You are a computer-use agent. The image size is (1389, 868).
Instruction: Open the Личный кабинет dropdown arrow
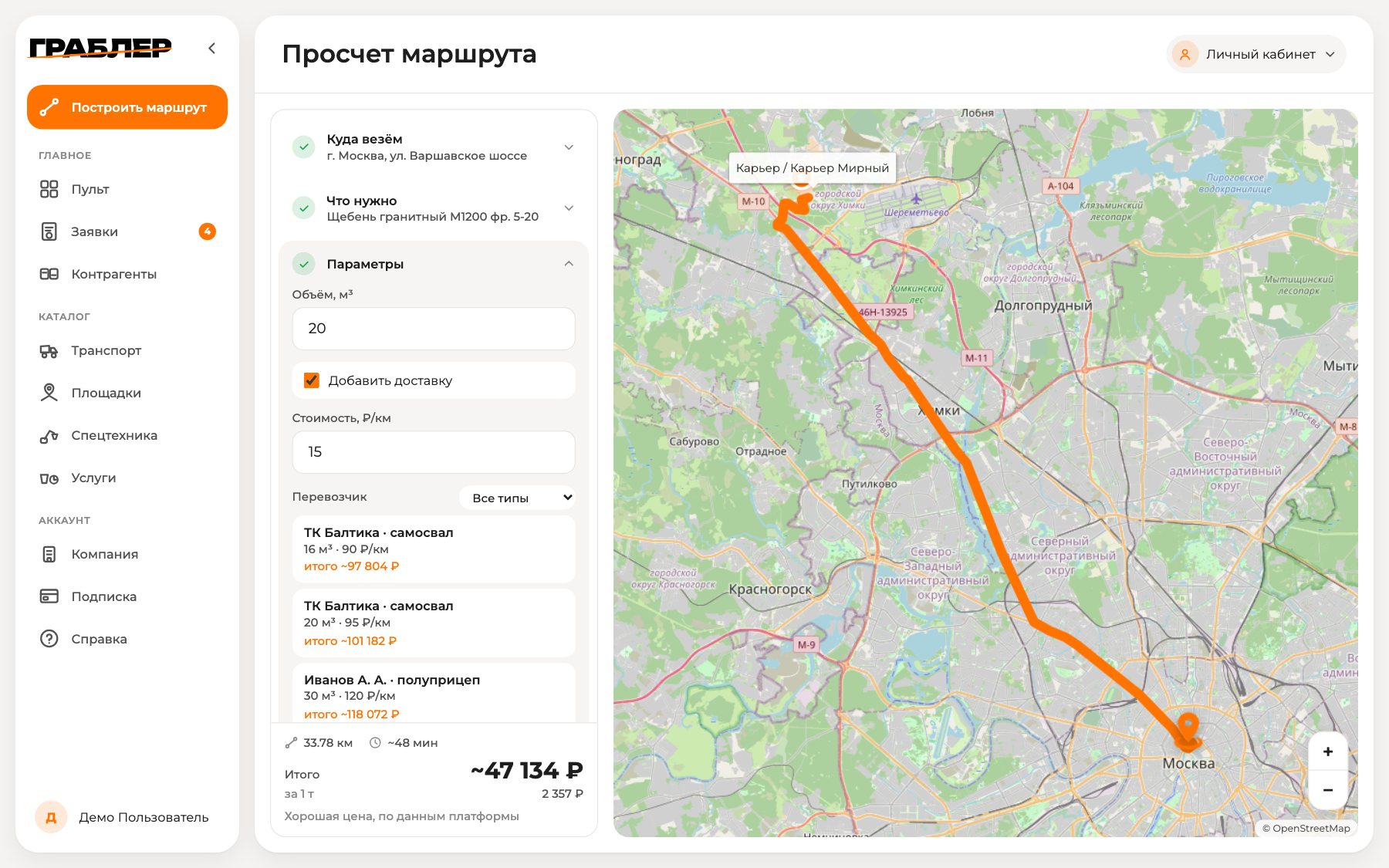pos(1330,54)
